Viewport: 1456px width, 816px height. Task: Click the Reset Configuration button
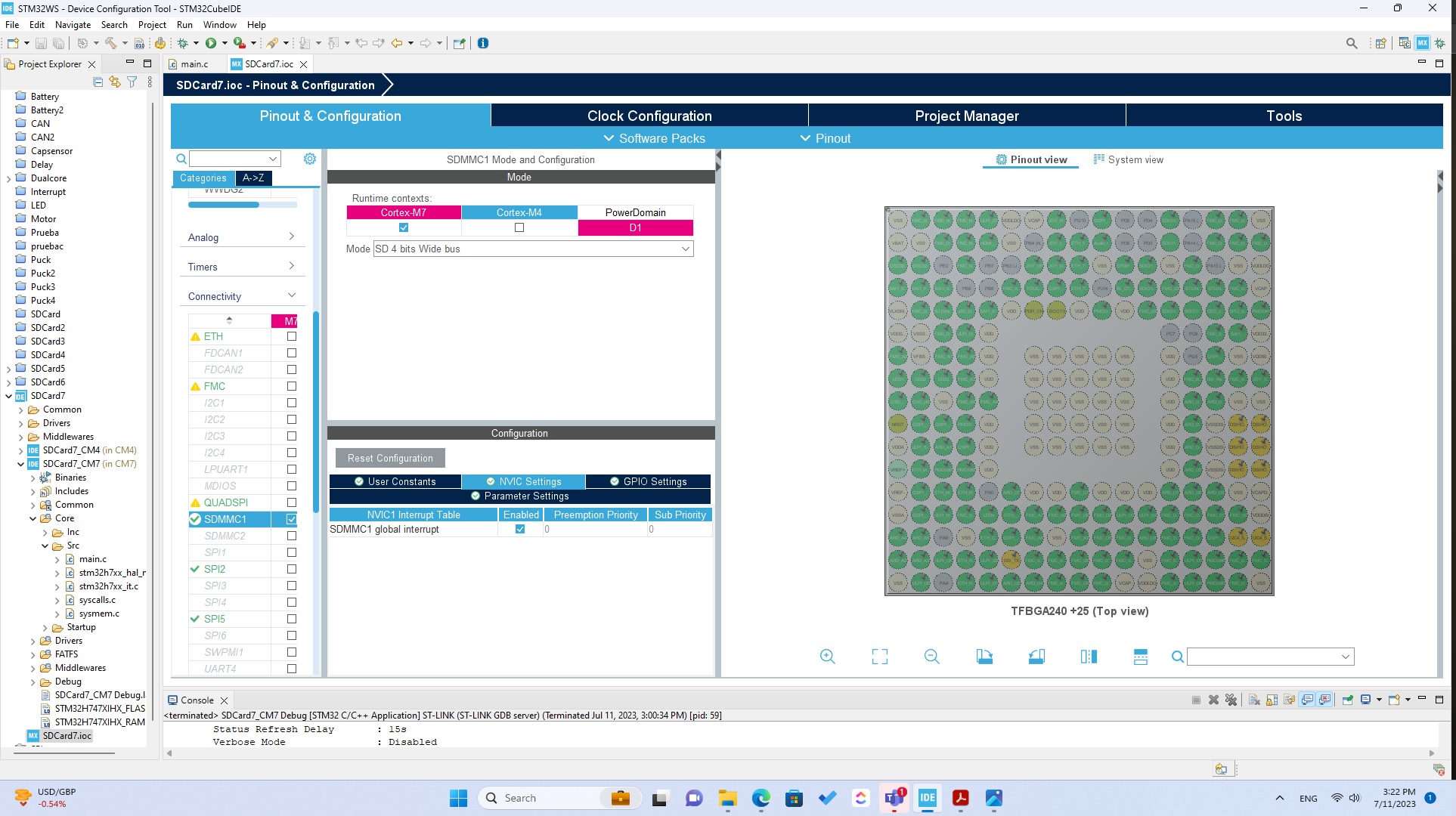point(390,458)
